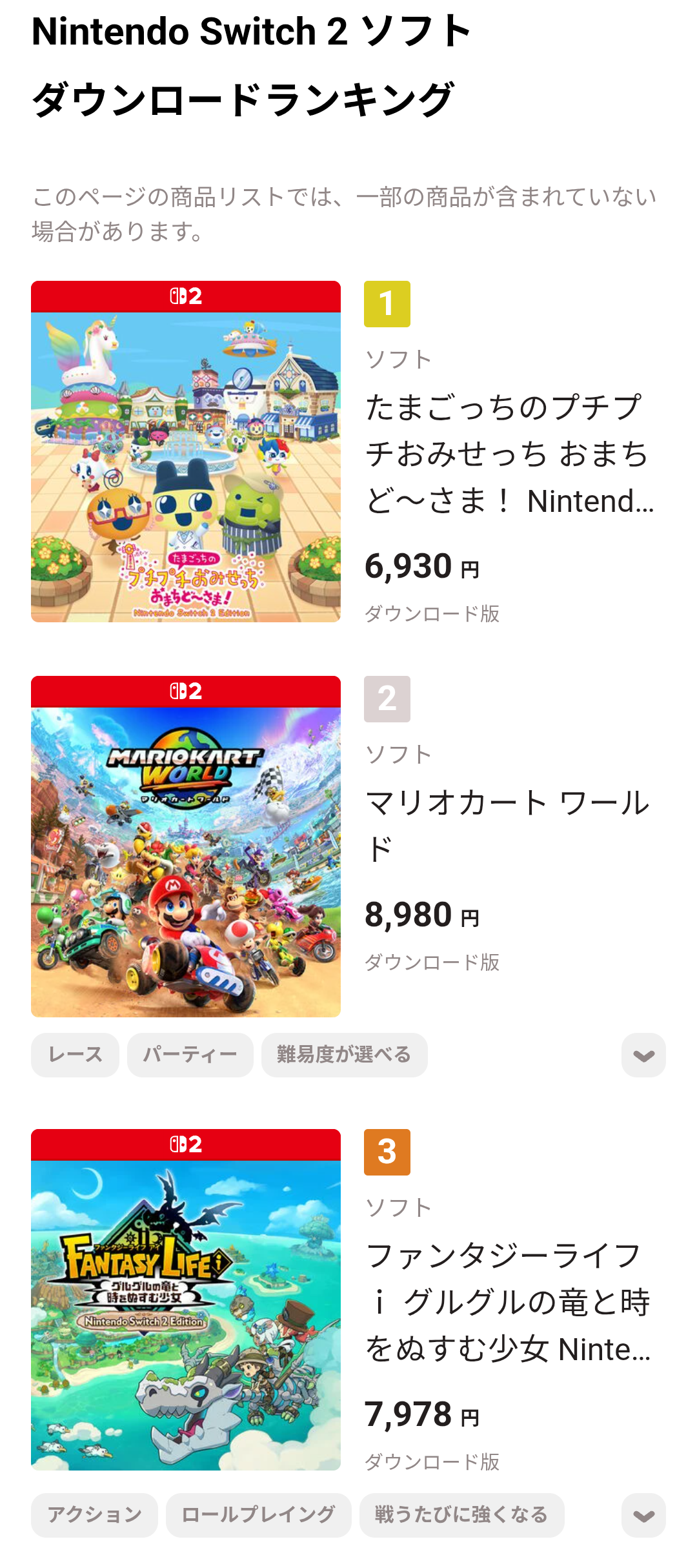The height and width of the screenshot is (1568, 697).
Task: Open the たまごっちのプチプチおみせっち title link
Action: [x=510, y=454]
